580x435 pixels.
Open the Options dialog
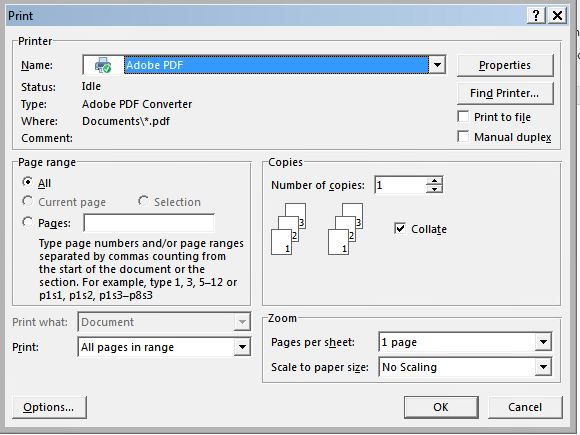point(49,407)
